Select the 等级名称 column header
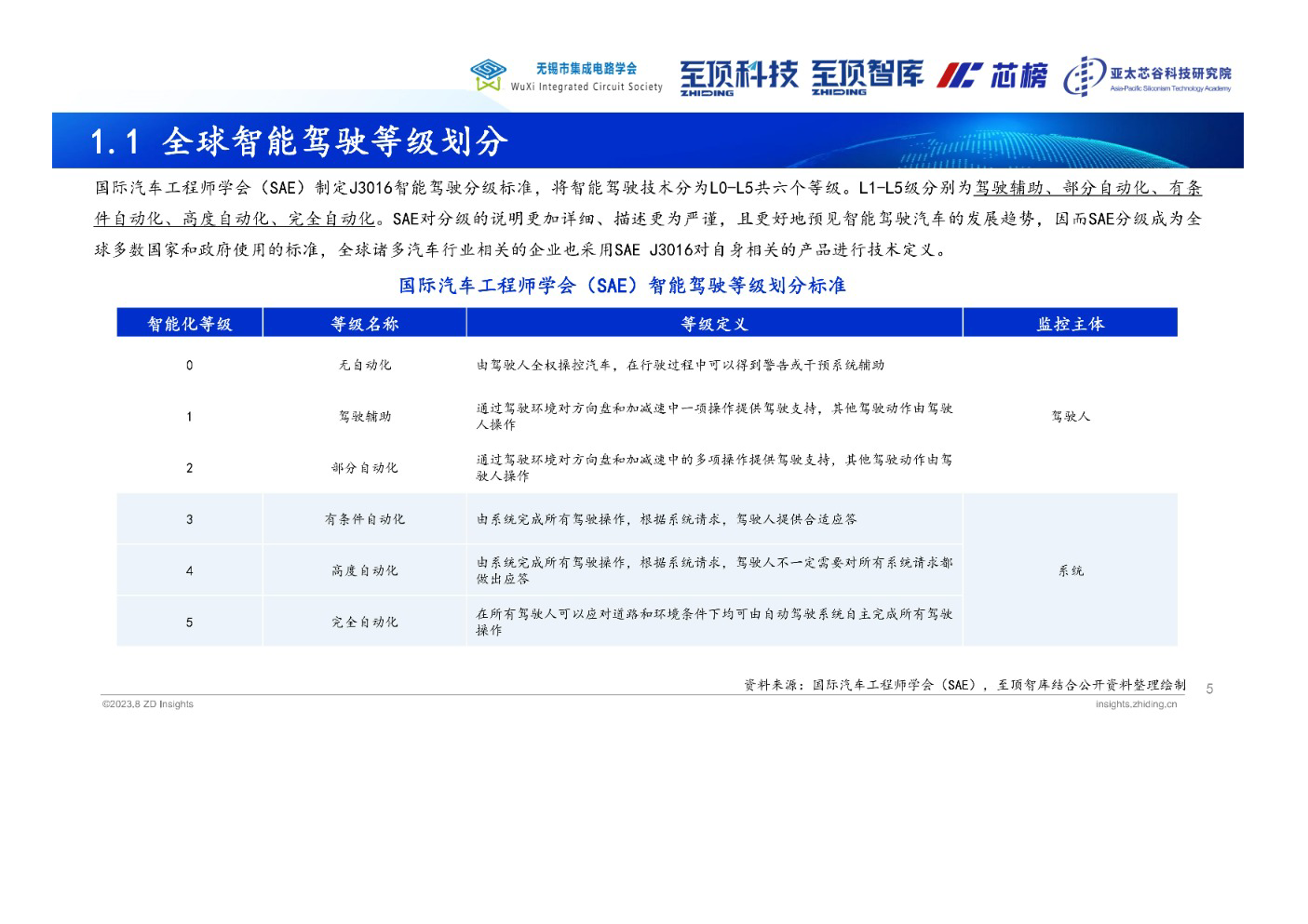This screenshot has height=924, width=1308. click(365, 323)
